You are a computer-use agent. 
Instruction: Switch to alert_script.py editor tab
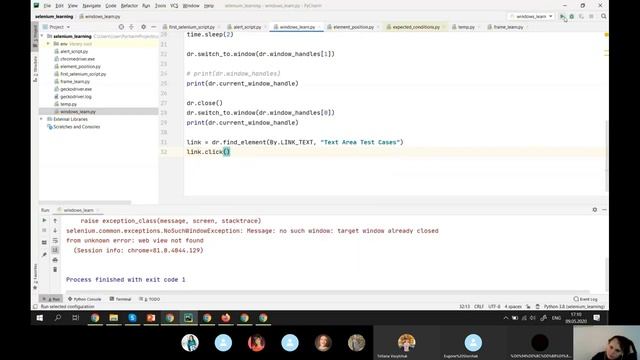(x=247, y=27)
